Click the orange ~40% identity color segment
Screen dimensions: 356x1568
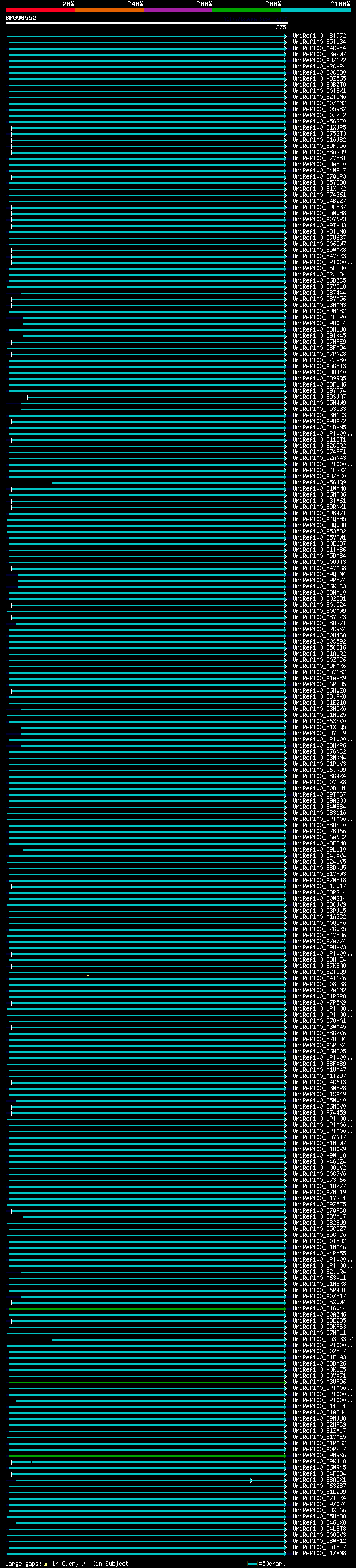coord(109,11)
